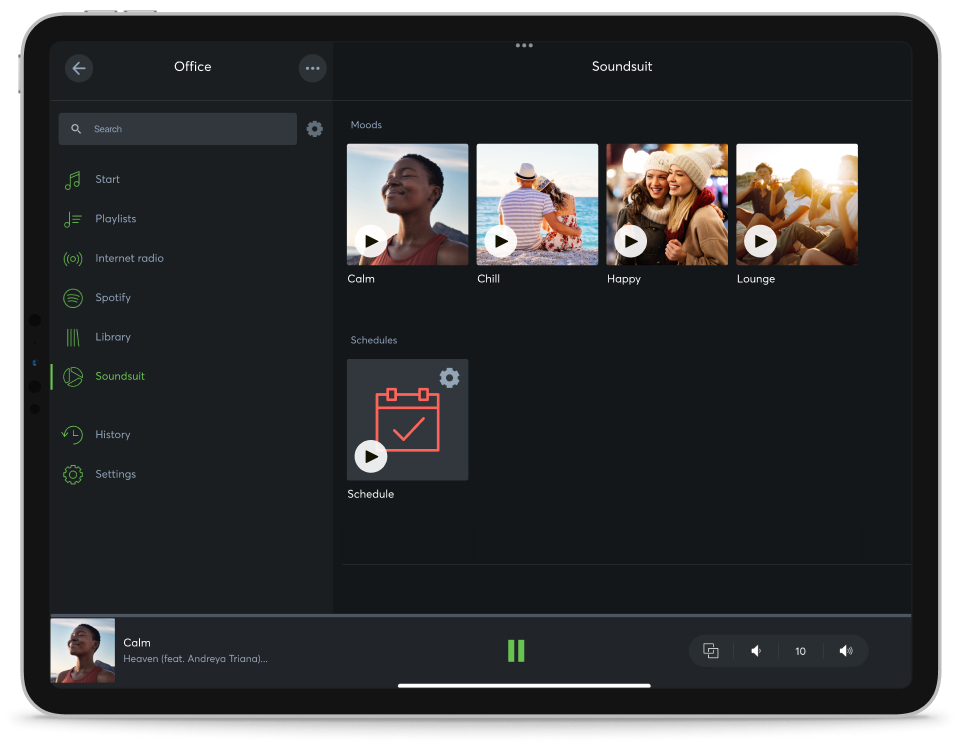Image resolution: width=960 pixels, height=744 pixels.
Task: Click the Calm track album thumbnail
Action: pos(82,650)
